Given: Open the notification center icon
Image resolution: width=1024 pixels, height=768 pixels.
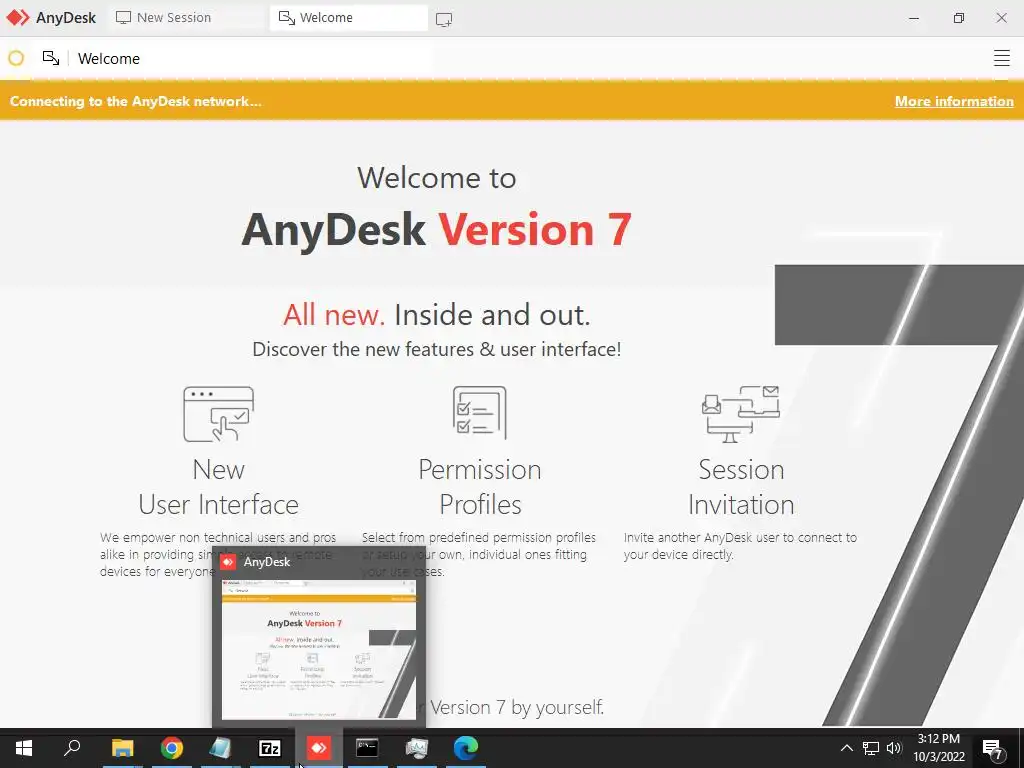Looking at the screenshot, I should pos(993,748).
